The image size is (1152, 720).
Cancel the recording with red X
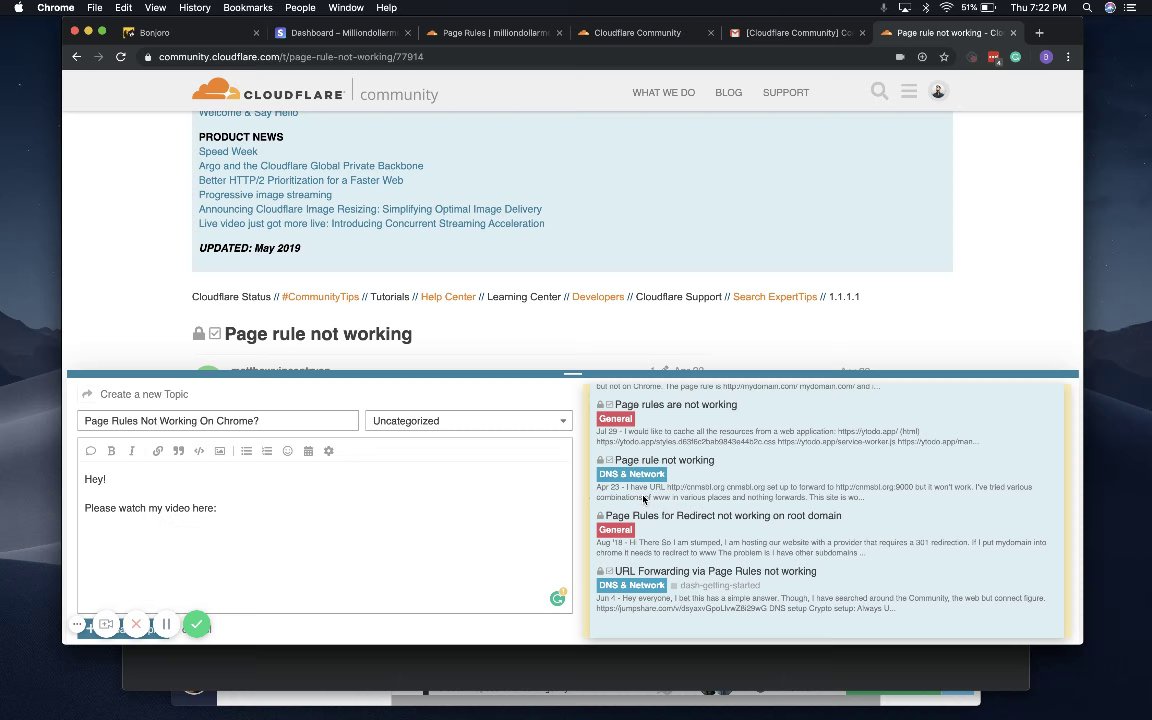[x=136, y=624]
